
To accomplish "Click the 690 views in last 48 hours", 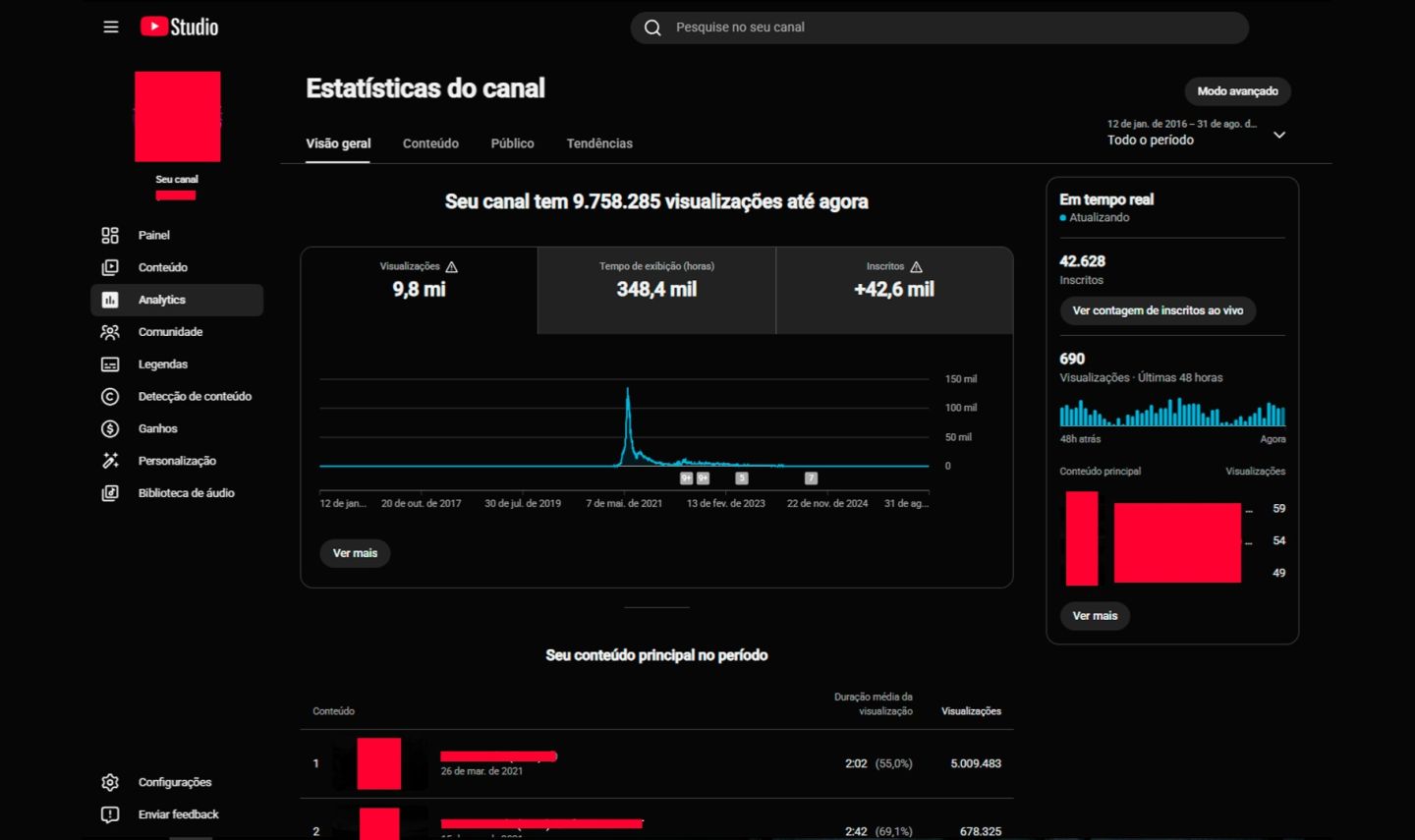I will [1072, 360].
